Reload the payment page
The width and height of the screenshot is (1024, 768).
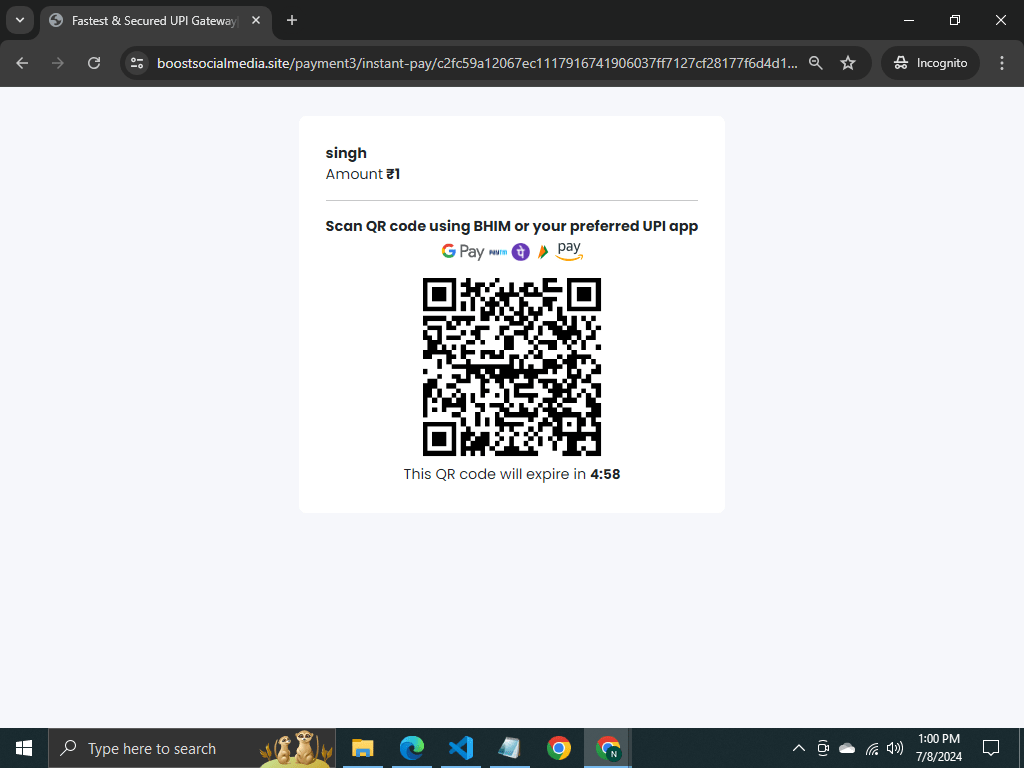94,63
